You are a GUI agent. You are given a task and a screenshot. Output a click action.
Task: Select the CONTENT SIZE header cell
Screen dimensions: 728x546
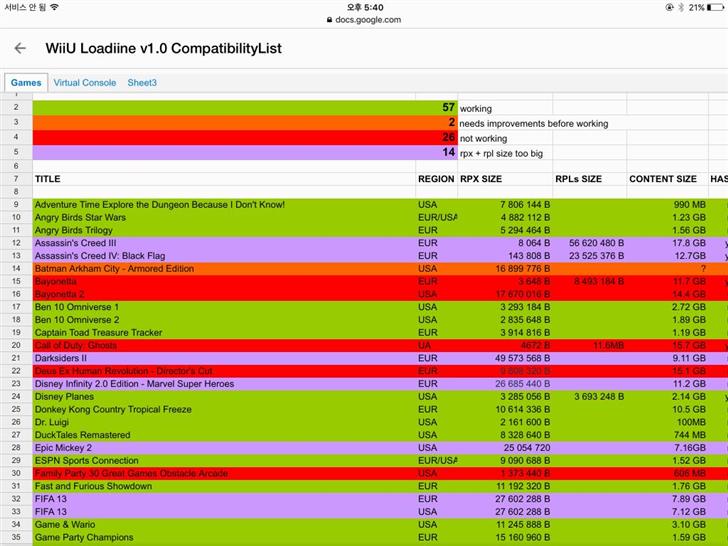[668, 179]
